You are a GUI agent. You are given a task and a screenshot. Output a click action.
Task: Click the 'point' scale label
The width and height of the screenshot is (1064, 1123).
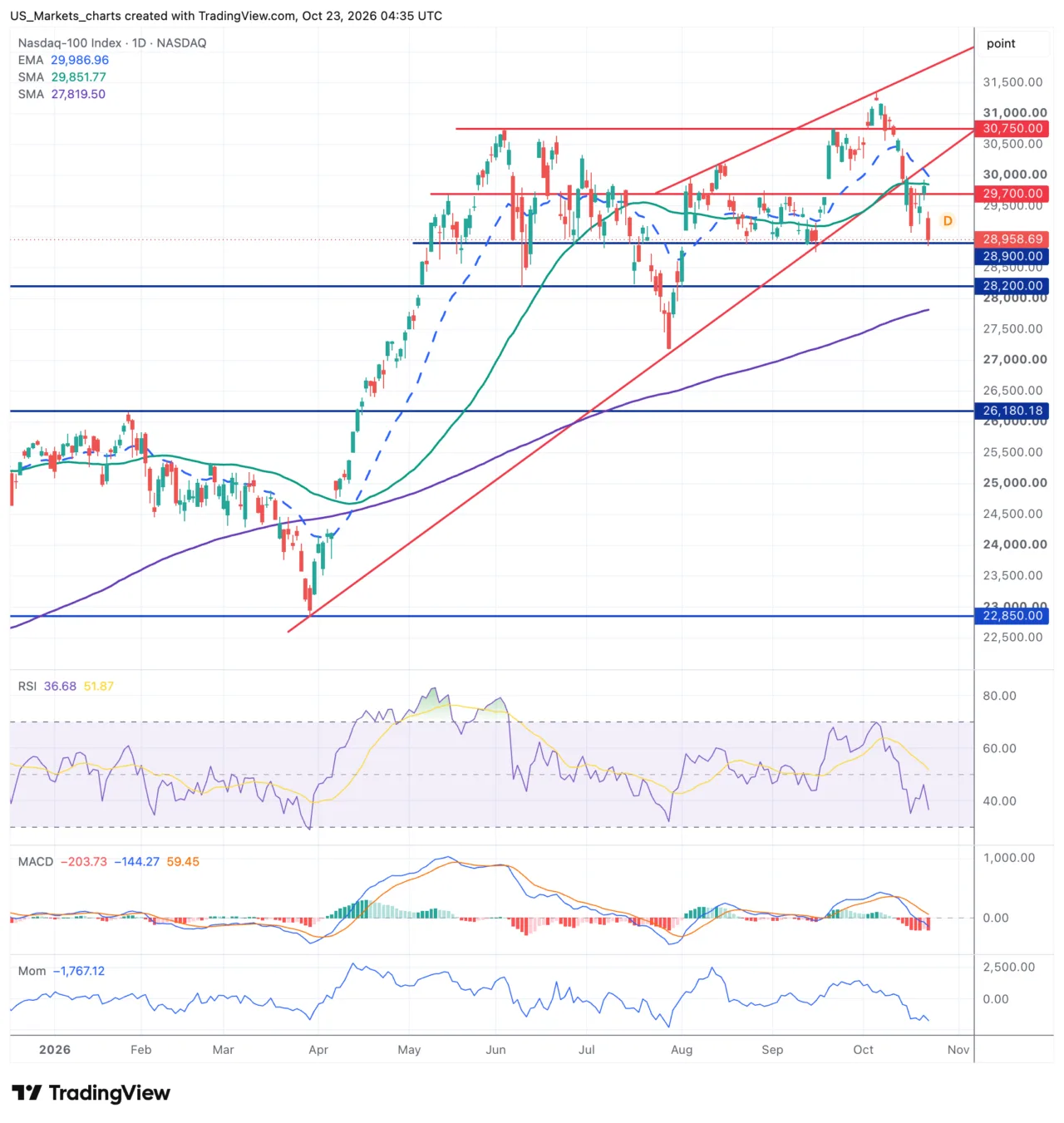[x=1001, y=44]
